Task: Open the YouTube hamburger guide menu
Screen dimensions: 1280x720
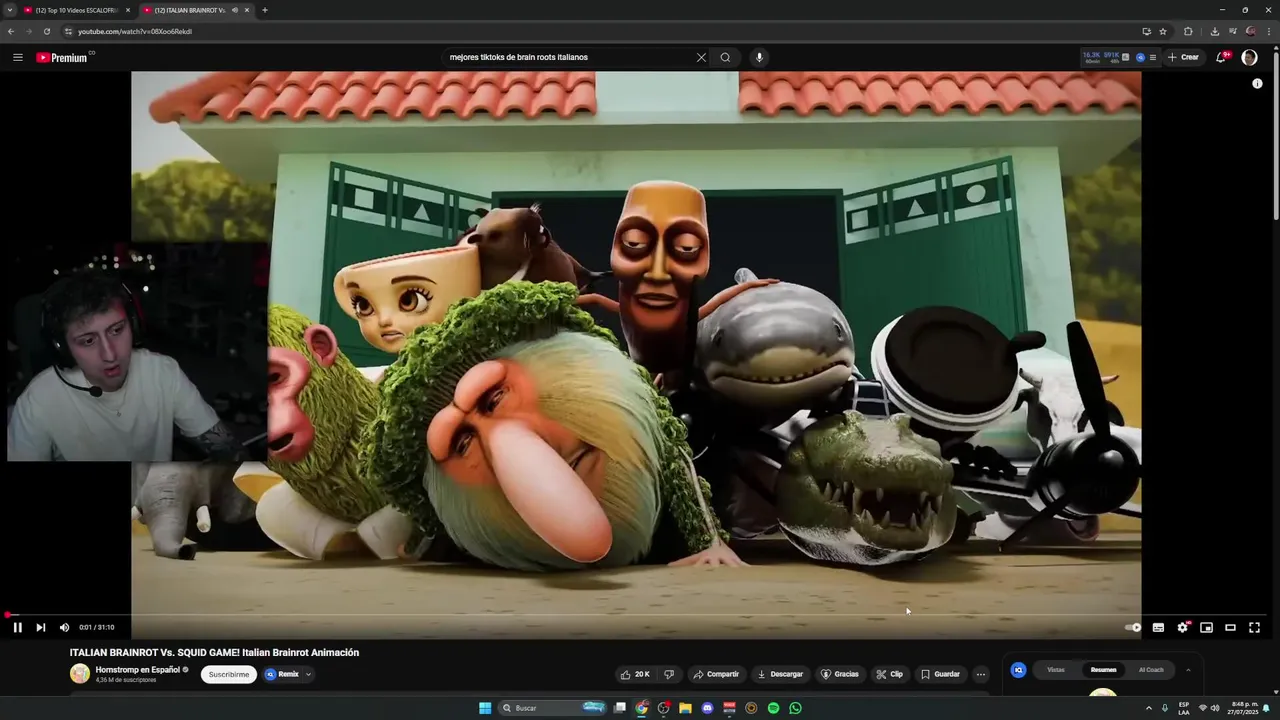Action: click(x=17, y=57)
